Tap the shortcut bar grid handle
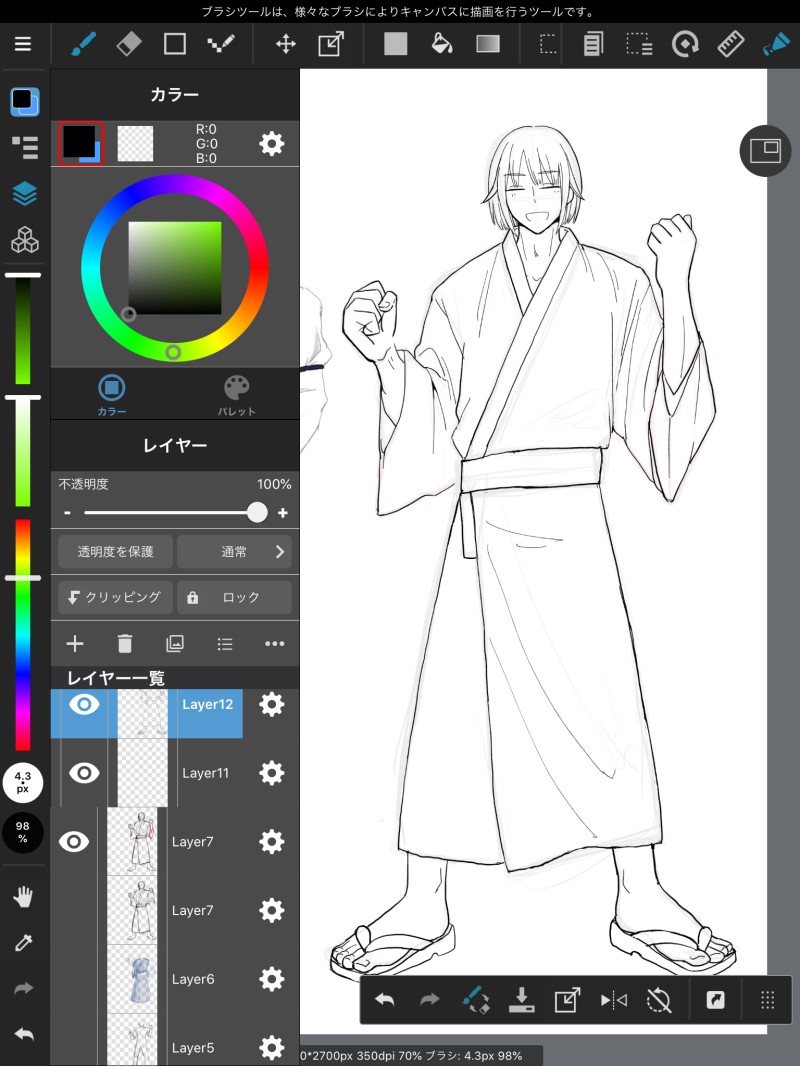 click(x=767, y=1000)
